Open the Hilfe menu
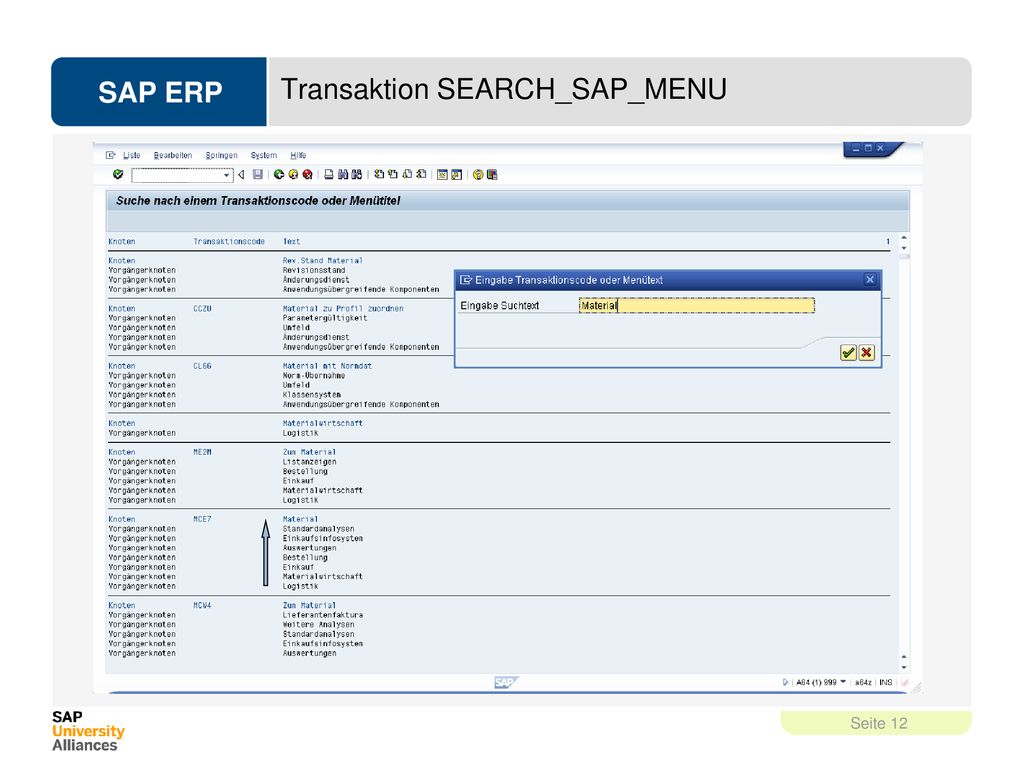Viewport: 1024px width, 768px height. [298, 155]
